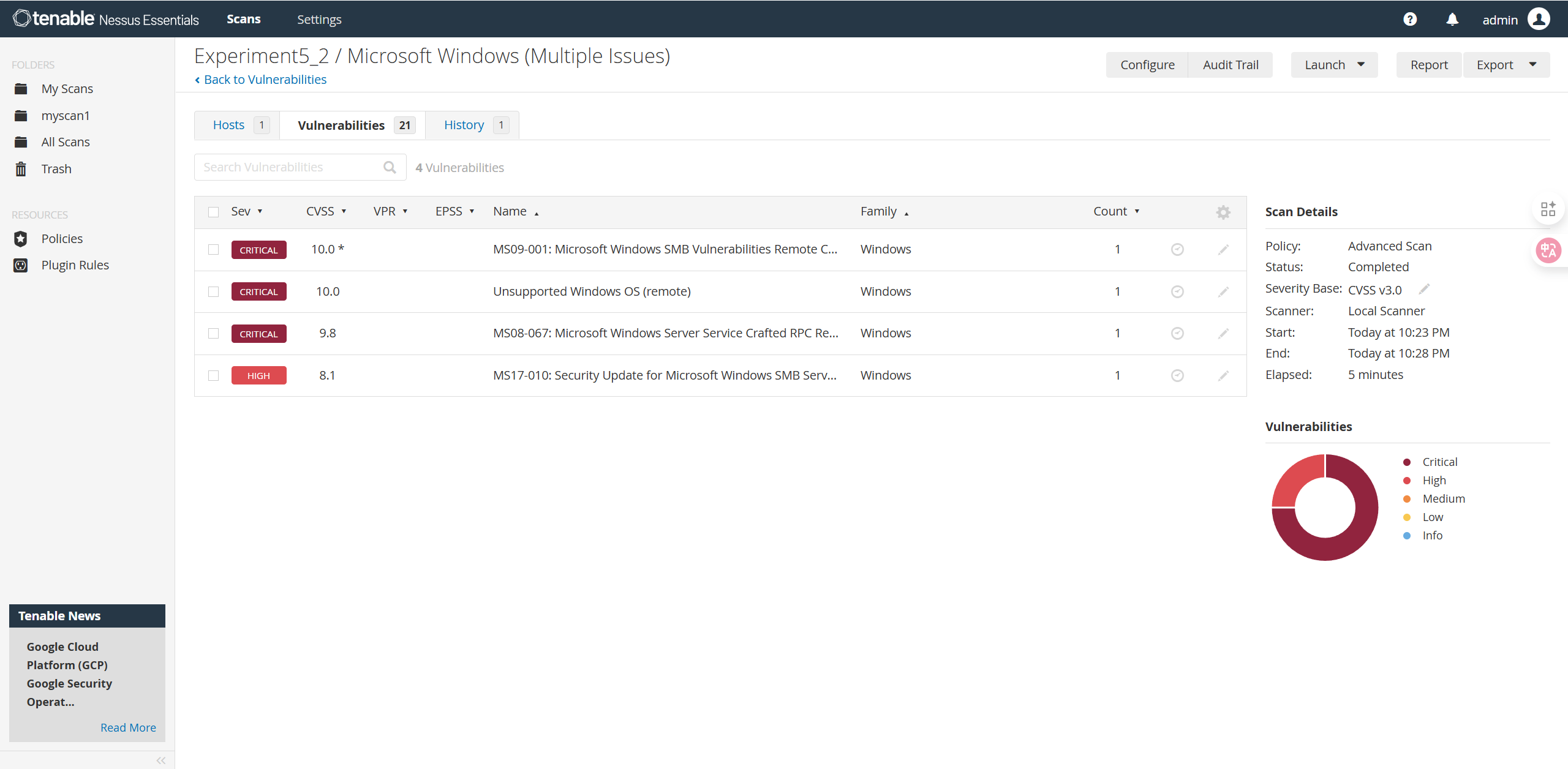Collapse sidebar with double chevron icon

(160, 760)
